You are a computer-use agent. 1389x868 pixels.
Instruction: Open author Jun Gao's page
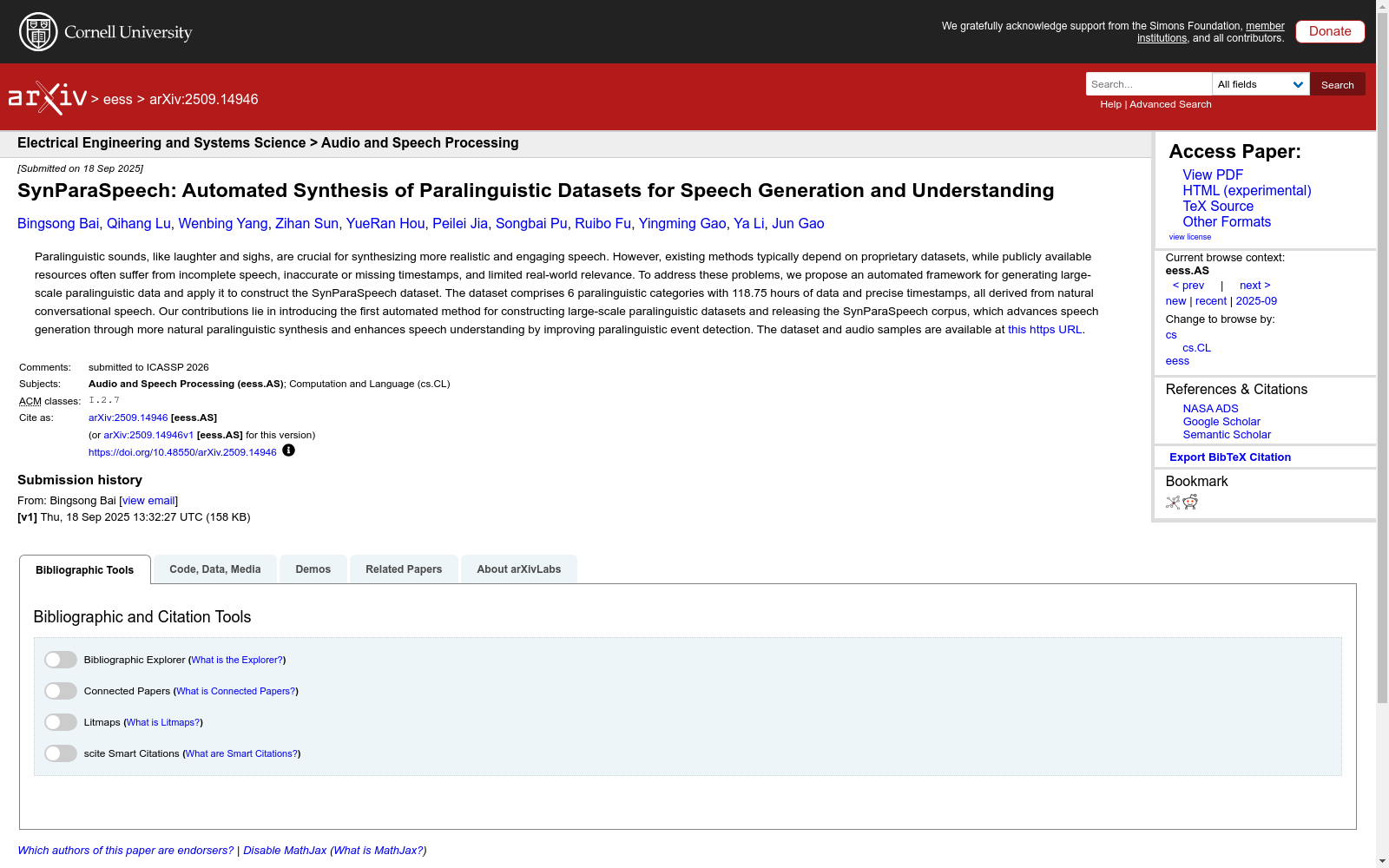798,223
